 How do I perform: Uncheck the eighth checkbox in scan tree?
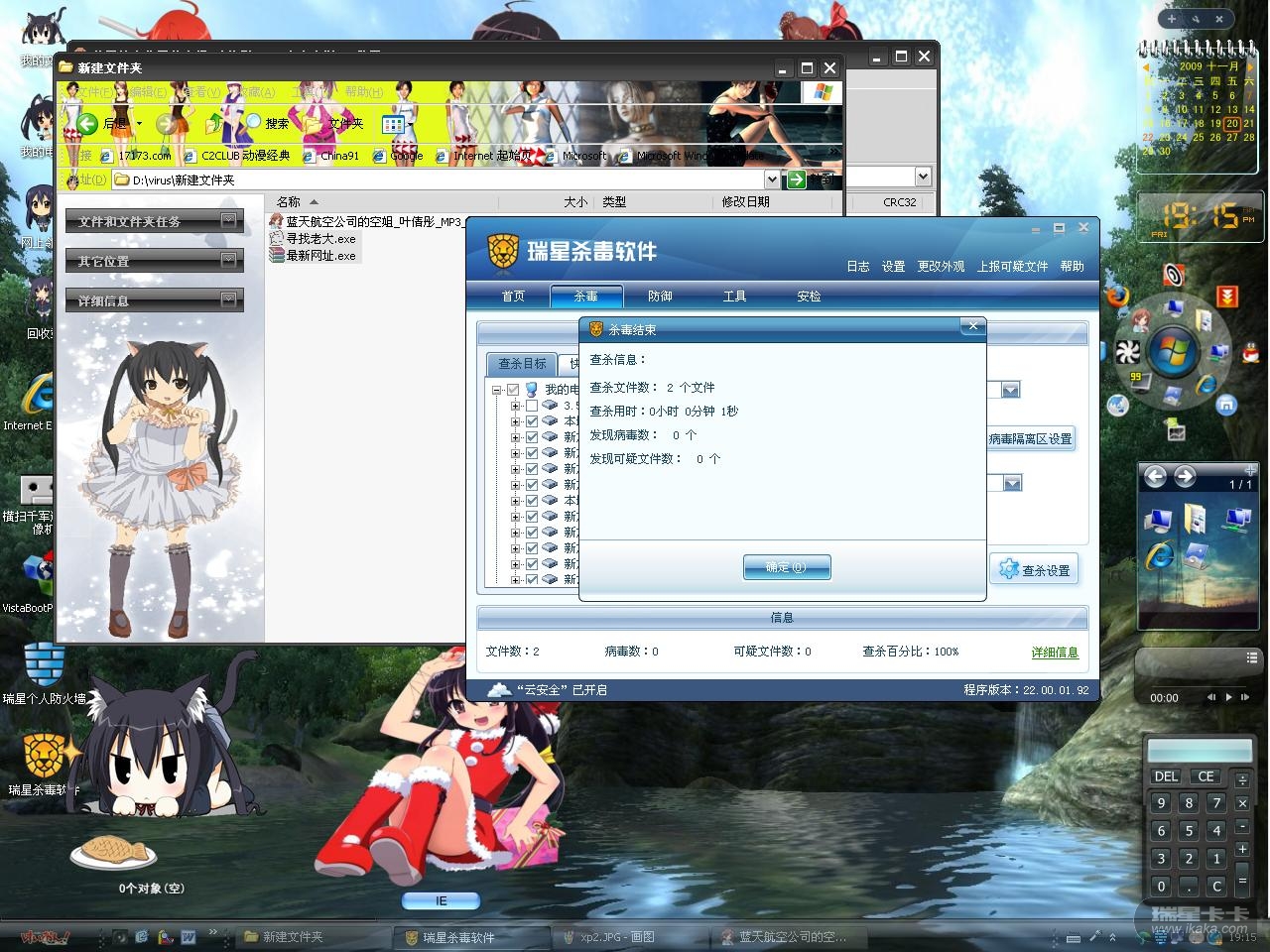coord(532,501)
